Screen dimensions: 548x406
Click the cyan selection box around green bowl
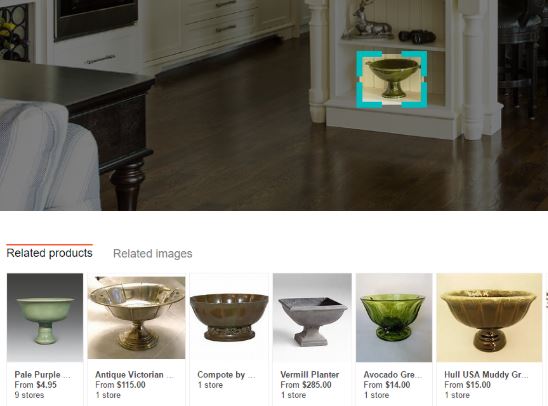(391, 79)
